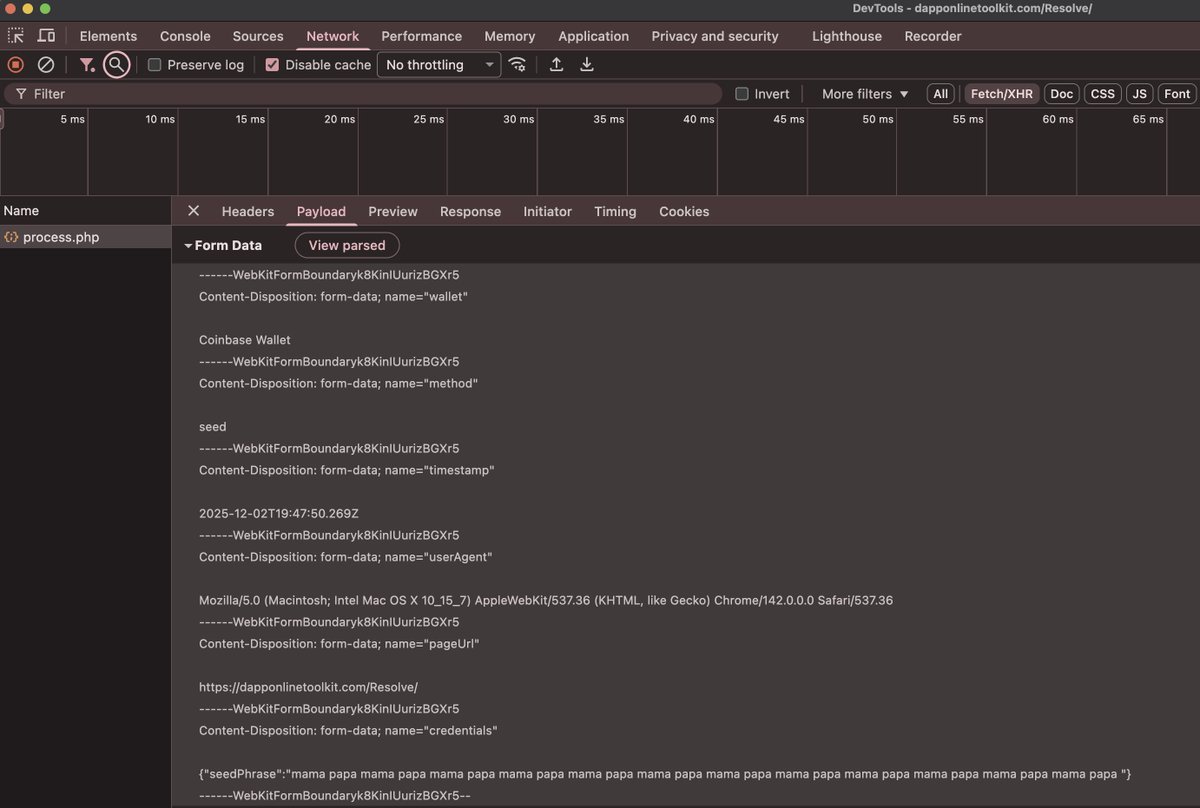Viewport: 1200px width, 808px height.
Task: Click the timestamp 2025-12-02T19:47:50.269Z
Action: (279, 514)
